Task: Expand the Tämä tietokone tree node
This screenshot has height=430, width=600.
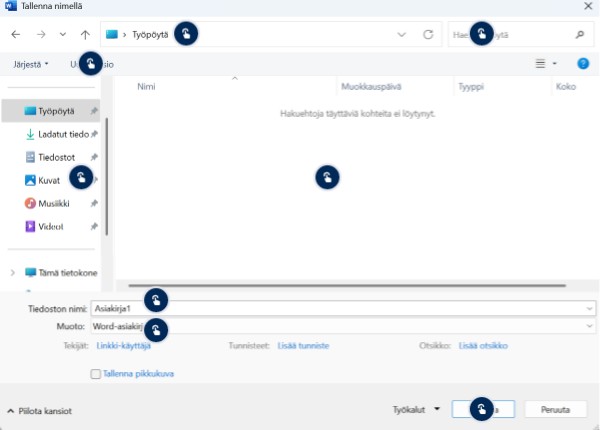Action: click(13, 272)
